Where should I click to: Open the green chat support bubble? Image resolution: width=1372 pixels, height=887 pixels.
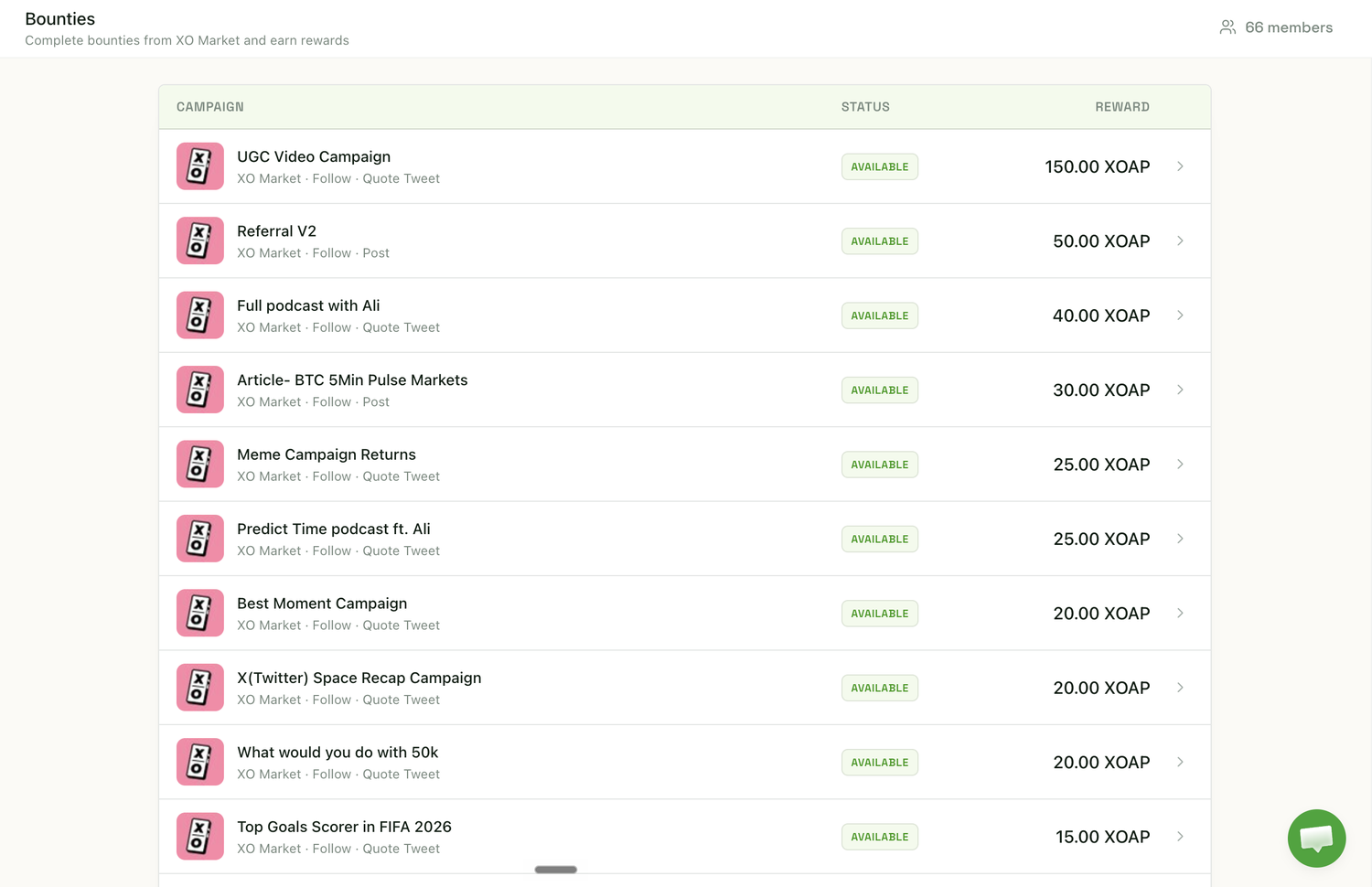pos(1317,839)
